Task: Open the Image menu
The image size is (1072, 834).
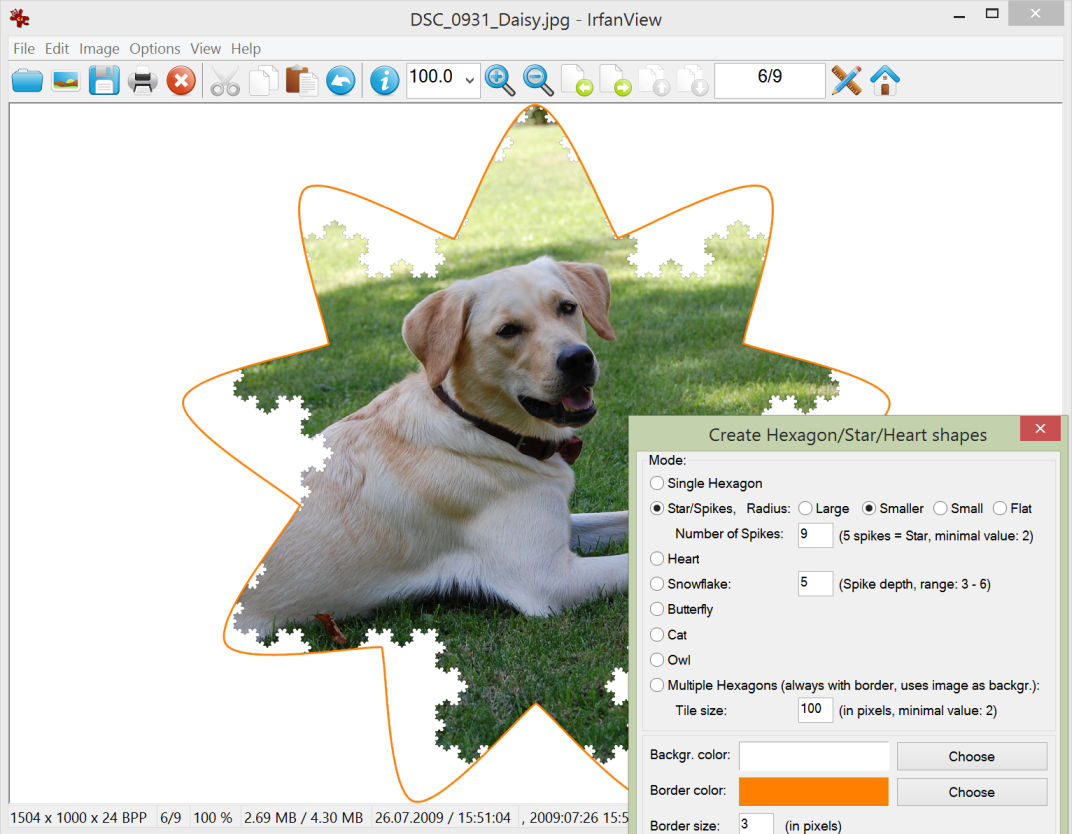Action: click(99, 48)
